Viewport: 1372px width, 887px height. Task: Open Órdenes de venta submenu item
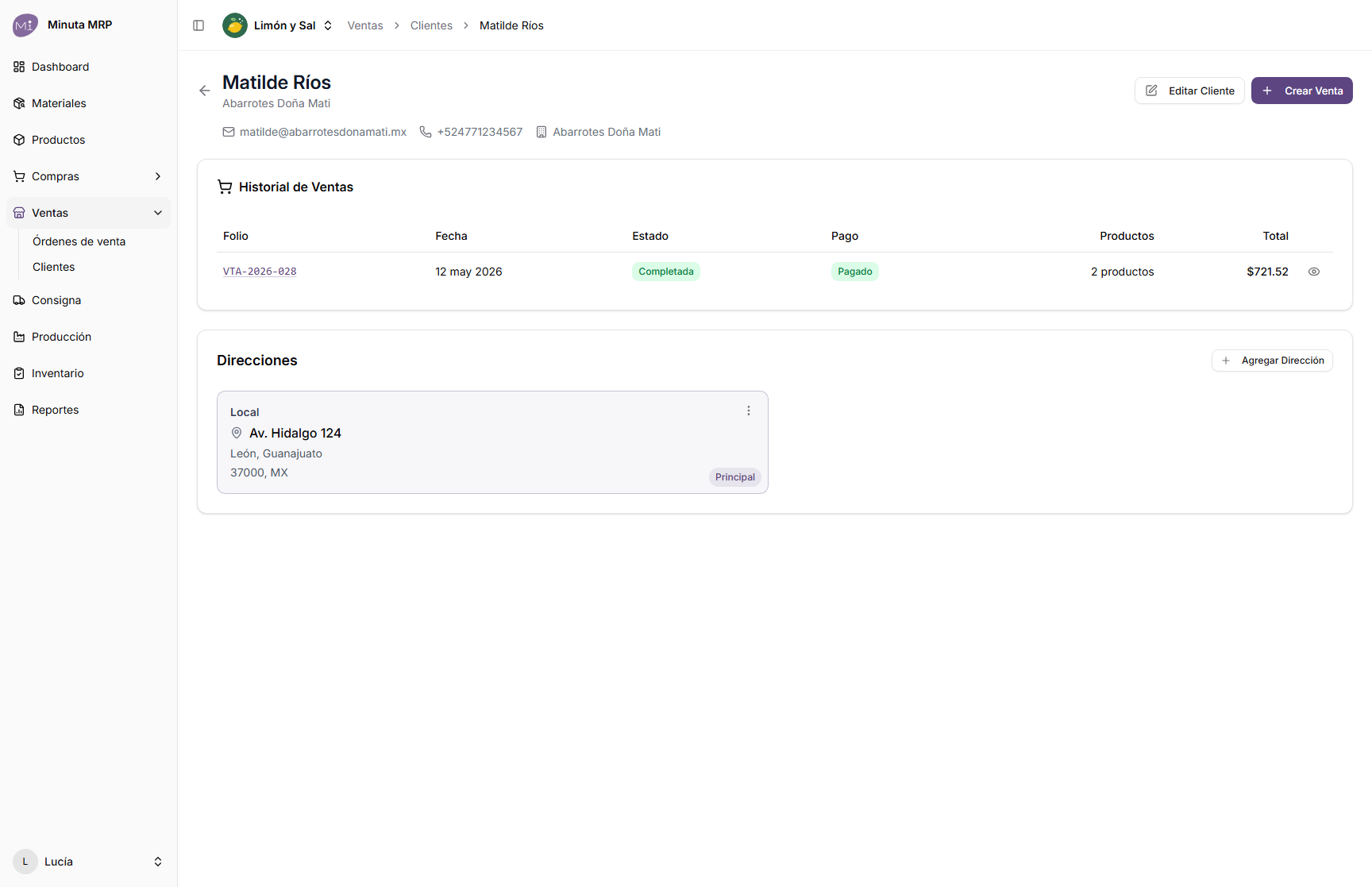79,241
